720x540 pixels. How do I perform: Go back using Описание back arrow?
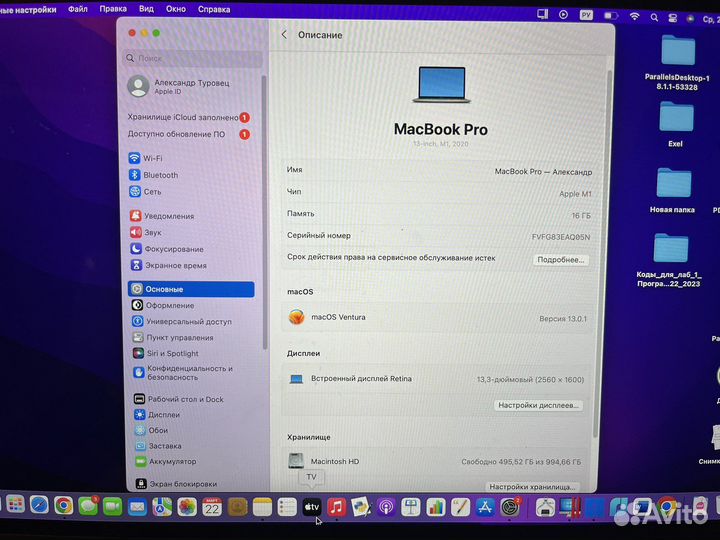pyautogui.click(x=284, y=34)
